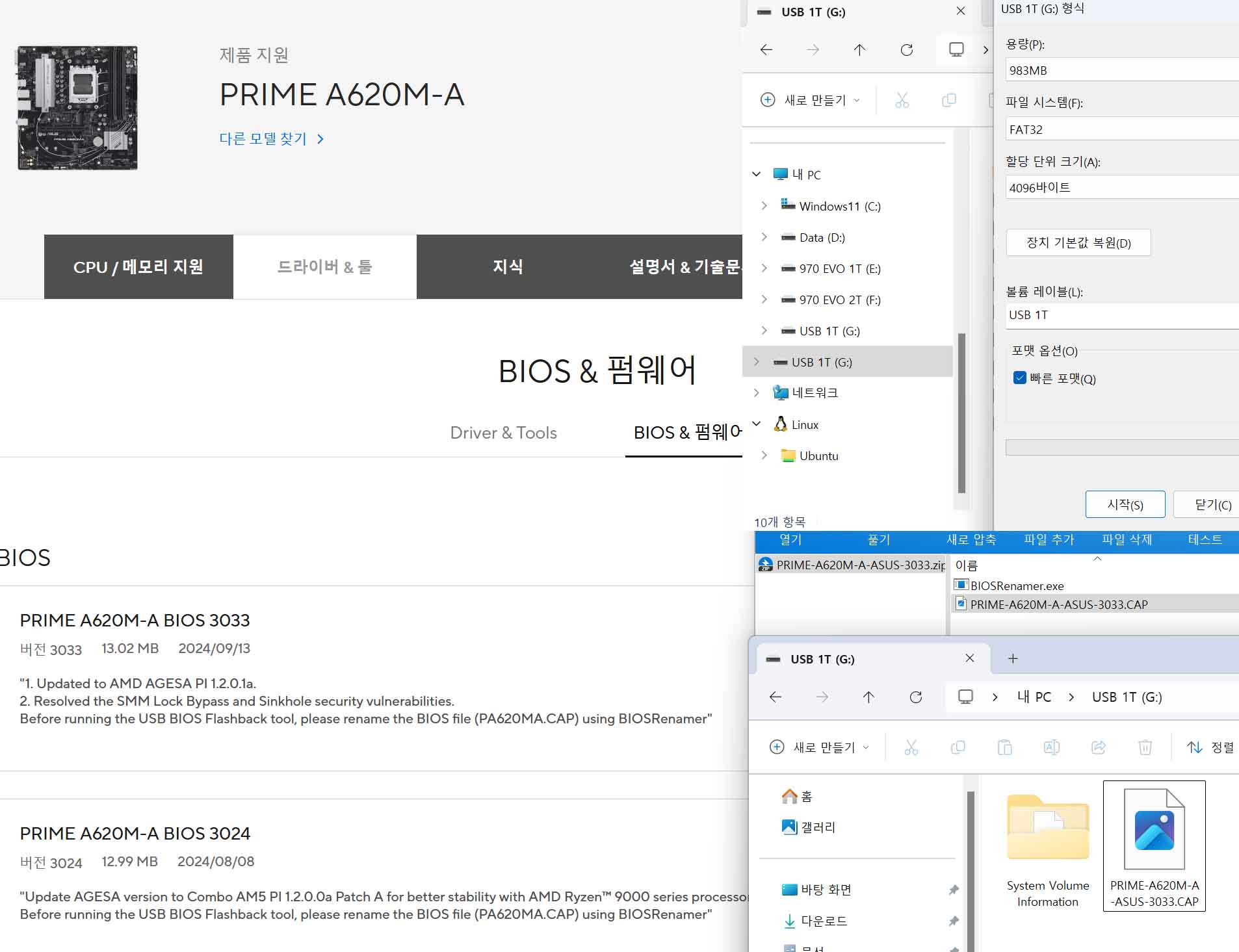This screenshot has height=952, width=1239.
Task: Expand Windows11 (C:) tree node
Action: (764, 205)
